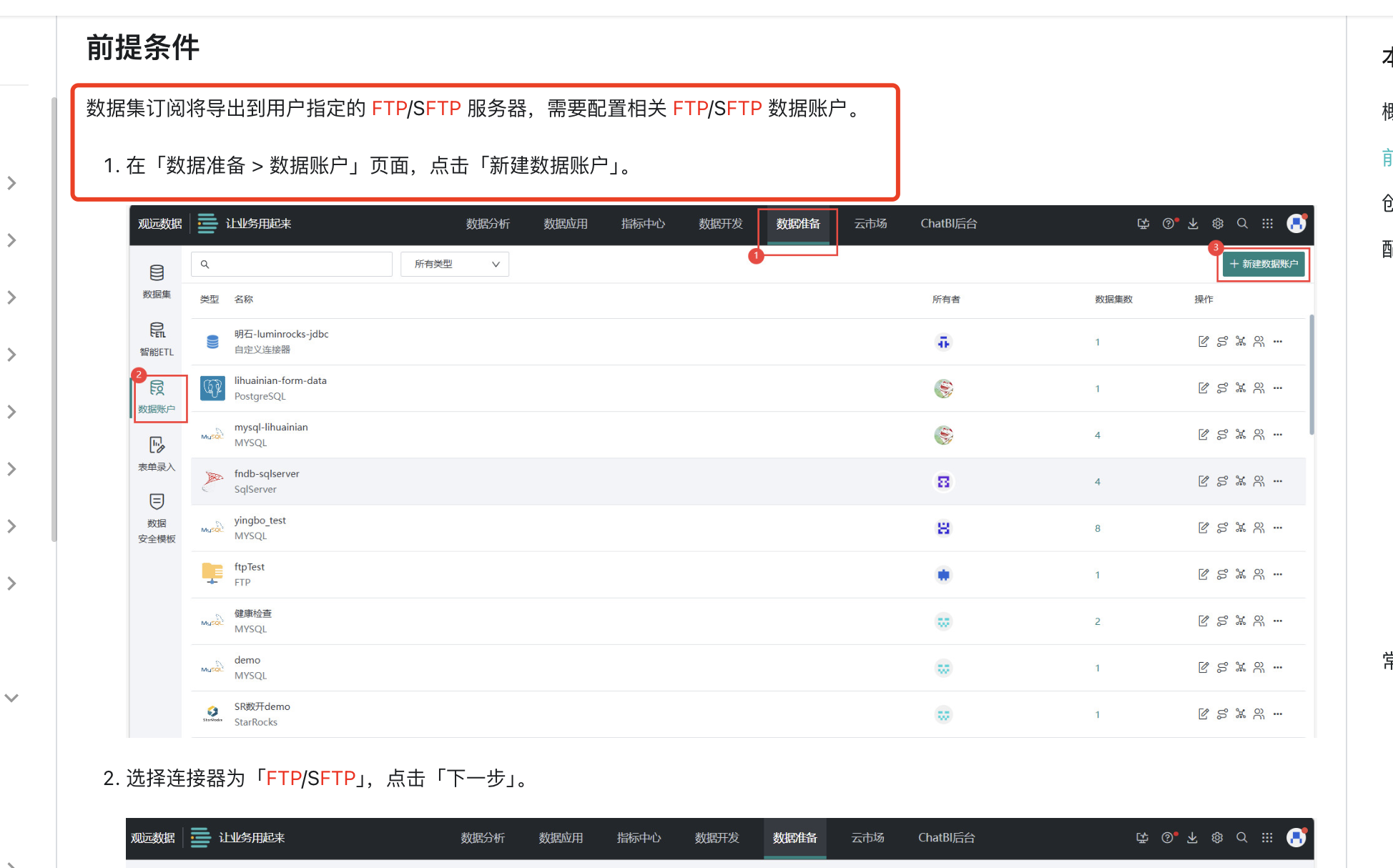The width and height of the screenshot is (1393, 868).
Task: Switch to the 数据开发 tab
Action: pyautogui.click(x=719, y=223)
